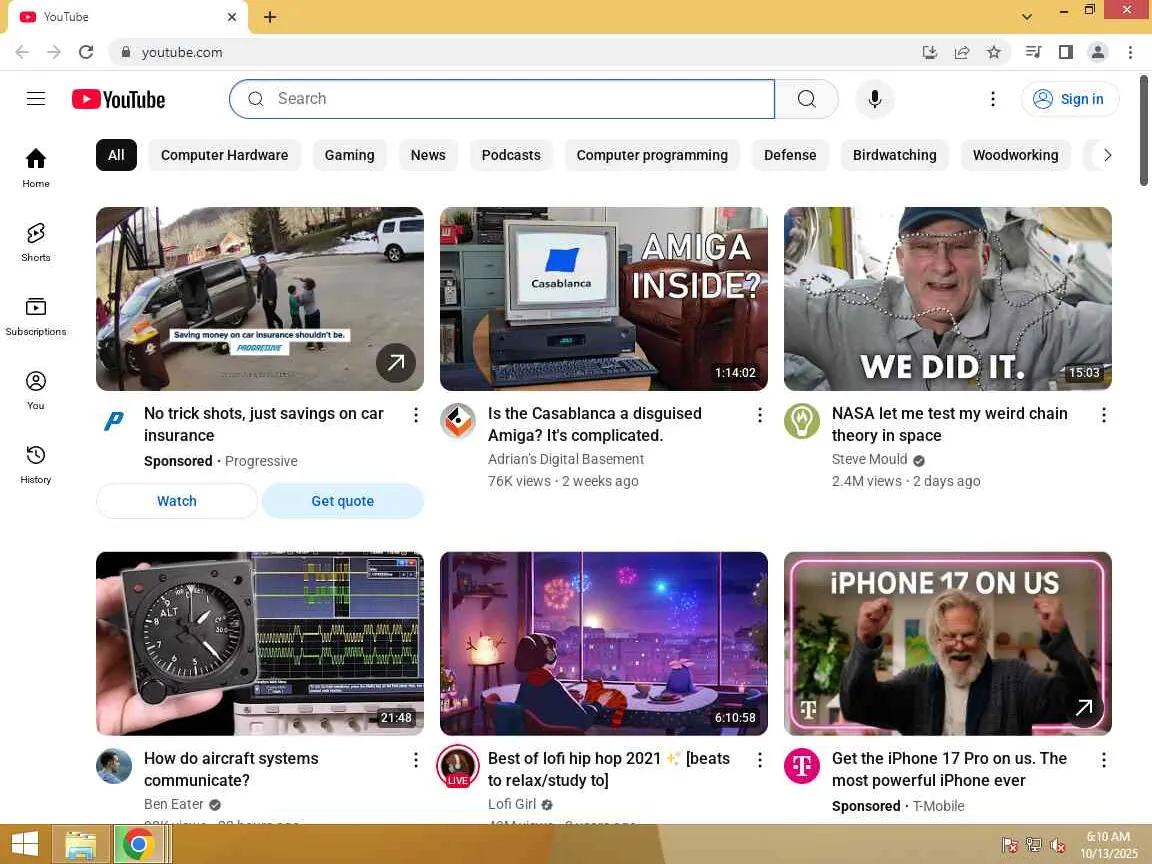This screenshot has height=864, width=1152.
Task: Open File Explorer from taskbar
Action: click(81, 844)
